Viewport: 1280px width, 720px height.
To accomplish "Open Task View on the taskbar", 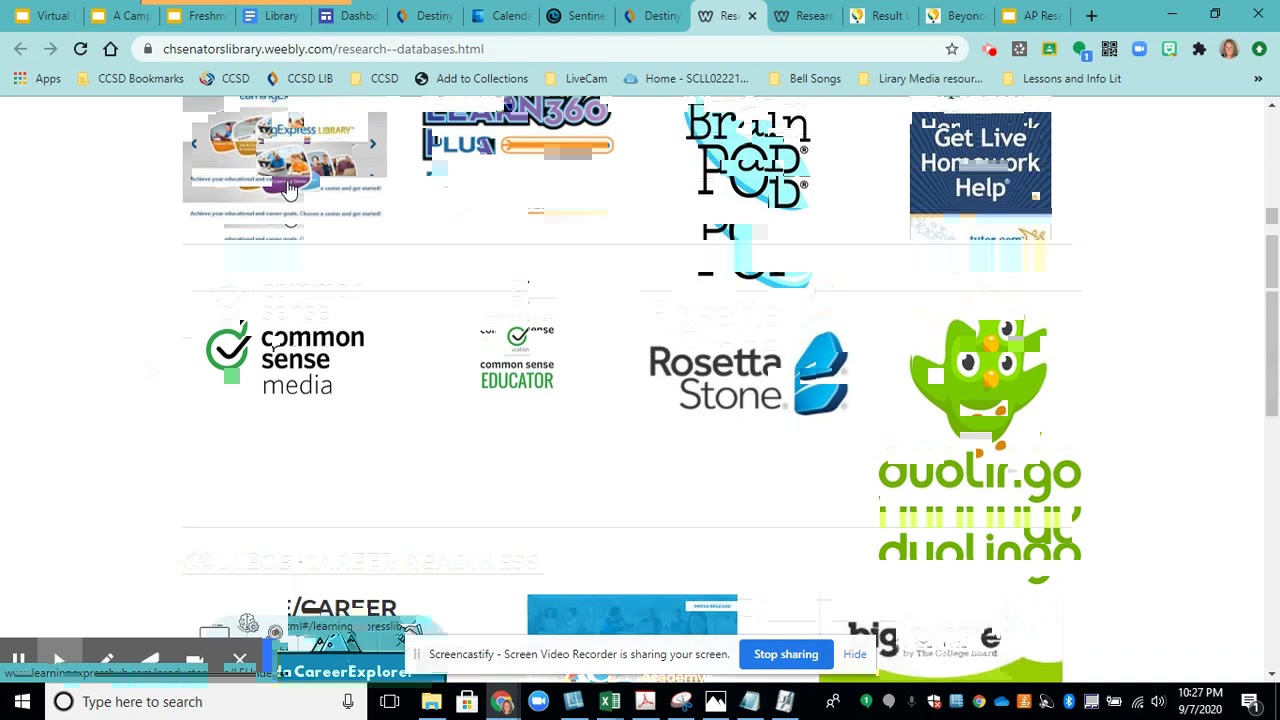I will 390,702.
